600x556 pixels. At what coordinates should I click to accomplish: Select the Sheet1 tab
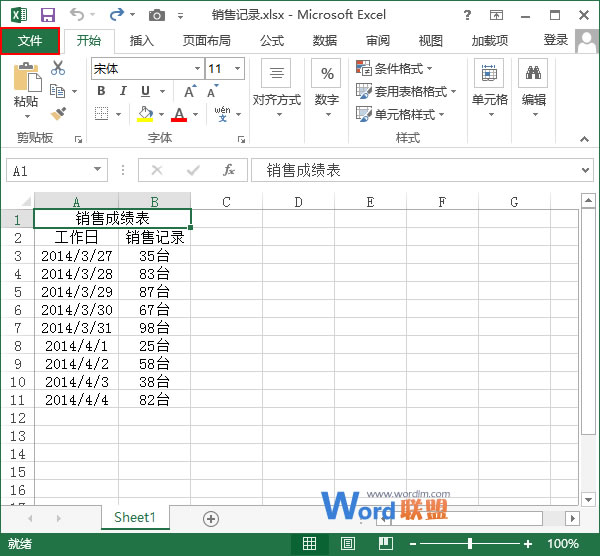click(x=135, y=518)
